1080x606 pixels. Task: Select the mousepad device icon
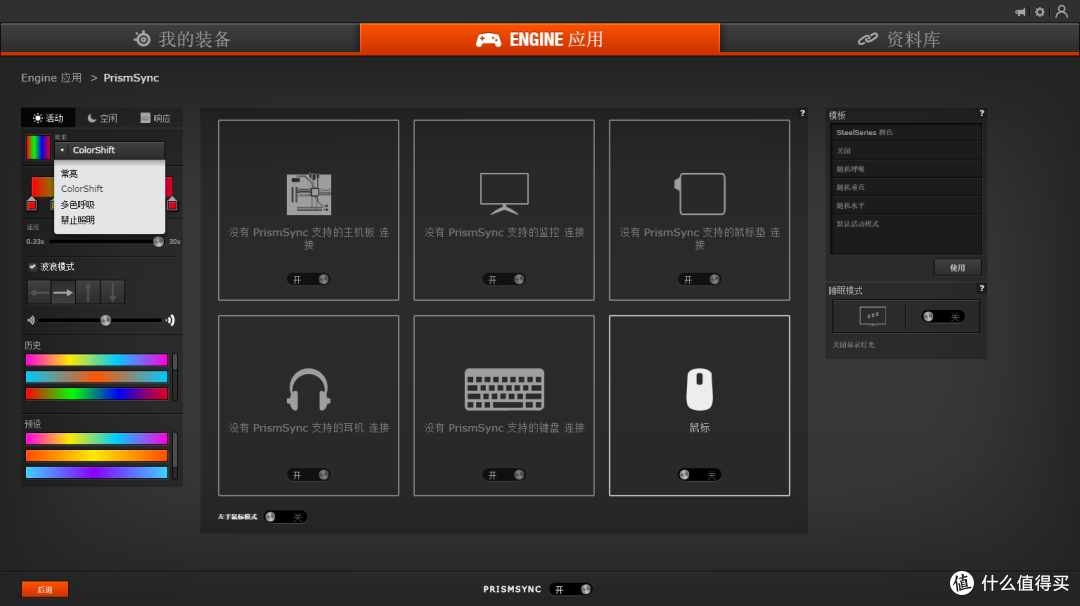click(x=700, y=194)
